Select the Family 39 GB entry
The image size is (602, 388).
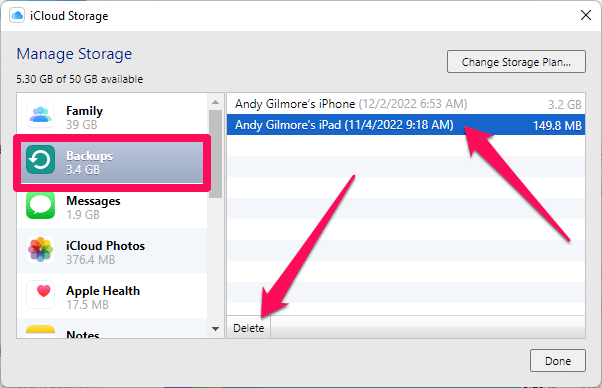coord(112,116)
